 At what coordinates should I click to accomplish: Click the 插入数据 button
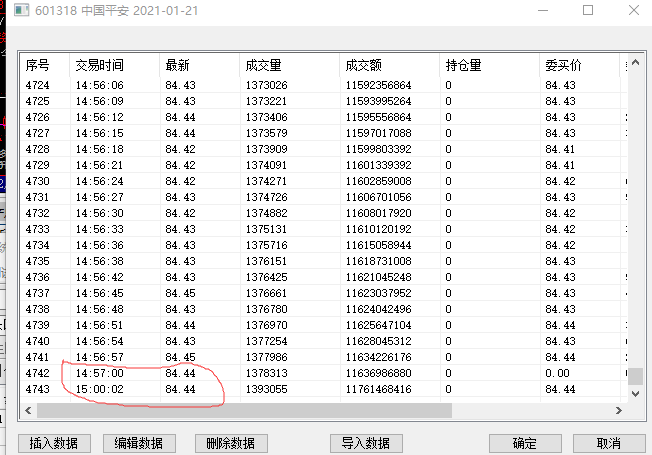[54, 443]
